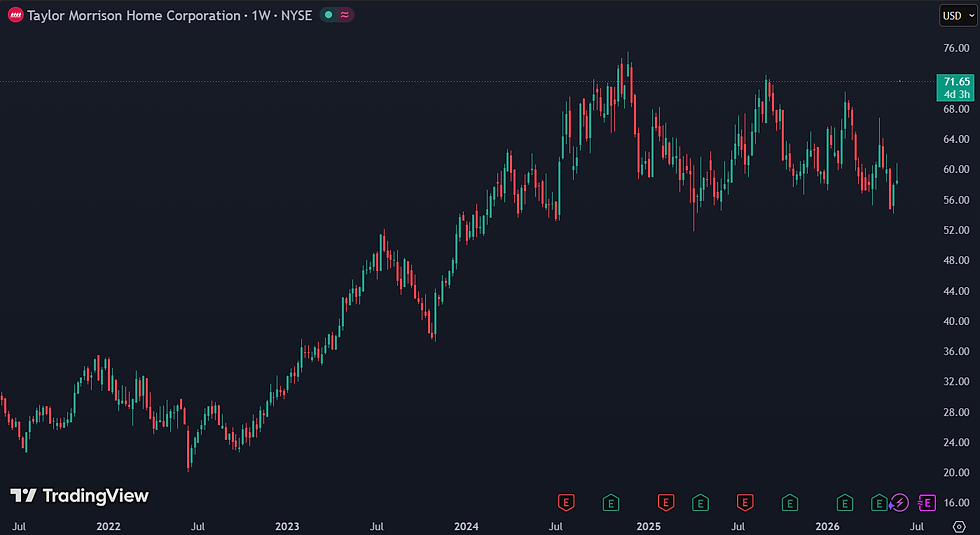Click the chart title Taylor Morrison Home Corporation
This screenshot has height=535, width=980.
tap(134, 16)
